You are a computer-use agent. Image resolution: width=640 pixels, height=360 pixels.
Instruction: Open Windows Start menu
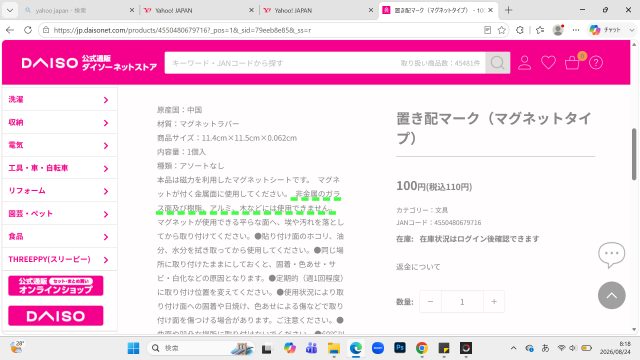[x=133, y=348]
